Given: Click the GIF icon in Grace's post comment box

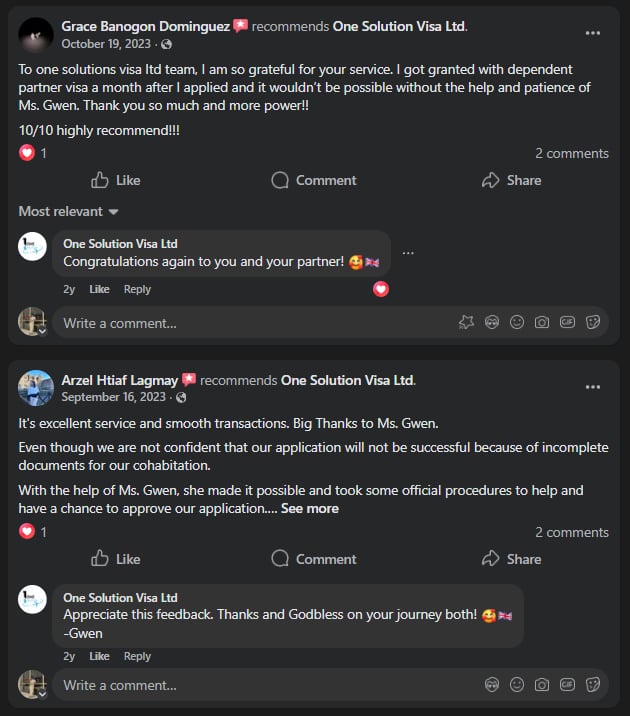Looking at the screenshot, I should point(567,322).
